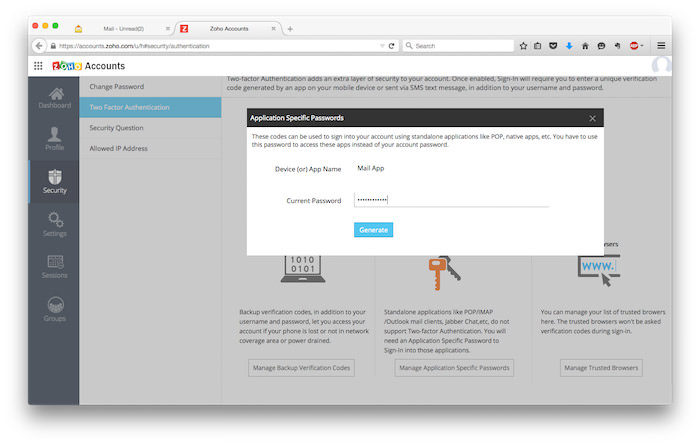Click the Zoho Accounts logo

(88, 66)
